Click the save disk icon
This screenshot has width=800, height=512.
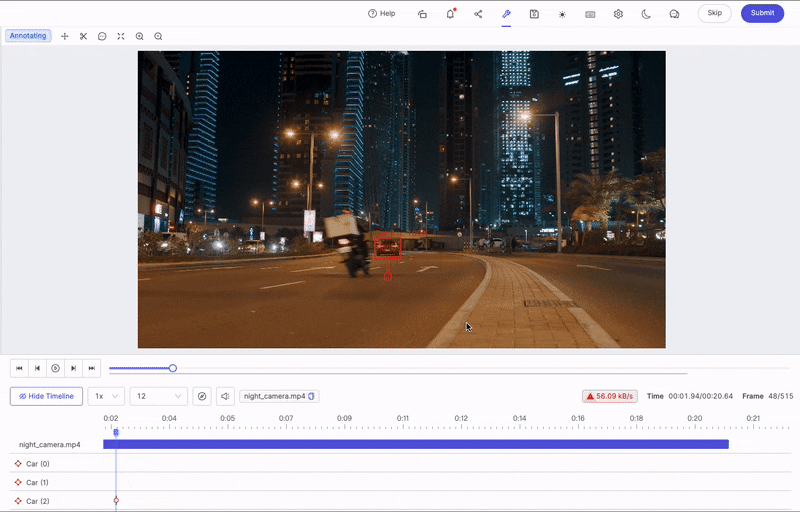tap(534, 14)
